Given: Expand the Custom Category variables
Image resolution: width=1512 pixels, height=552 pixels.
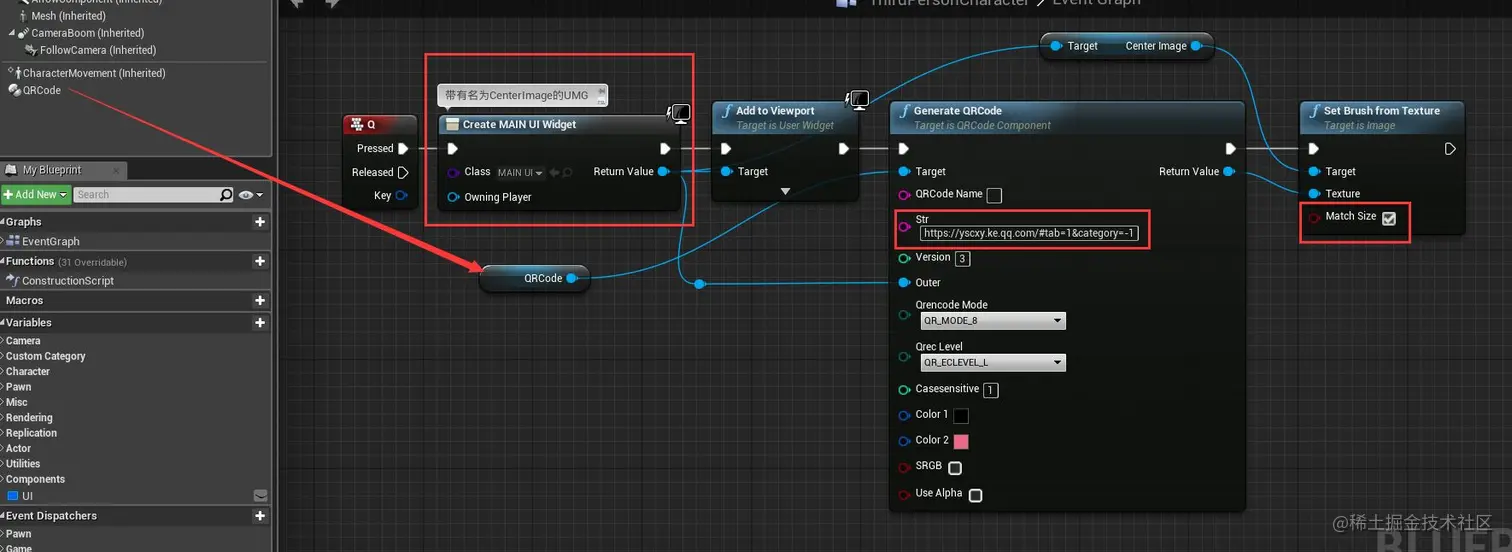Looking at the screenshot, I should coord(3,356).
